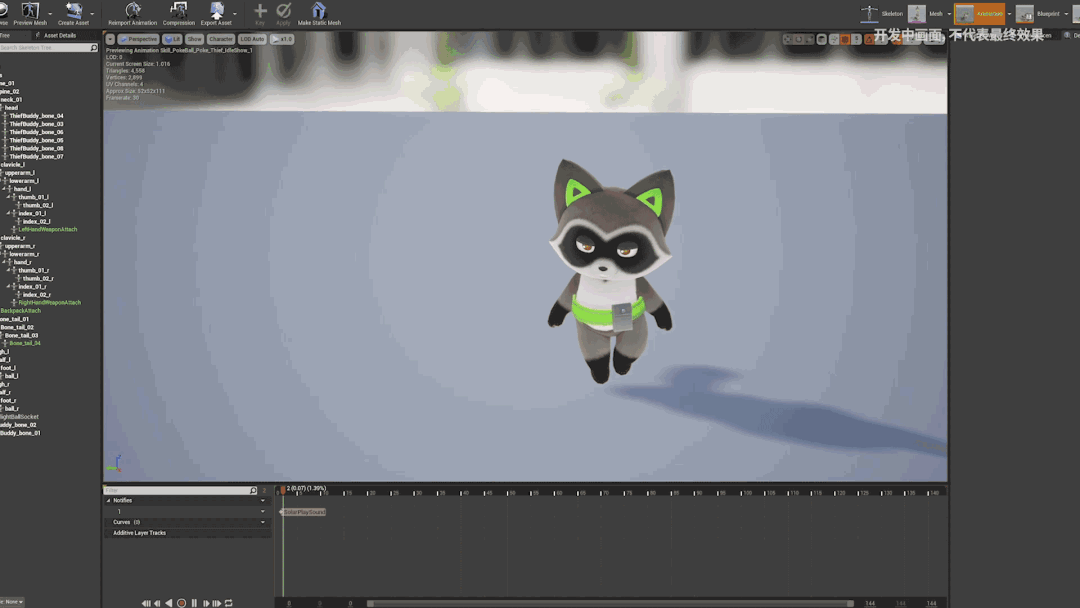Toggle animation loop playback
This screenshot has width=1080, height=608.
tap(229, 603)
